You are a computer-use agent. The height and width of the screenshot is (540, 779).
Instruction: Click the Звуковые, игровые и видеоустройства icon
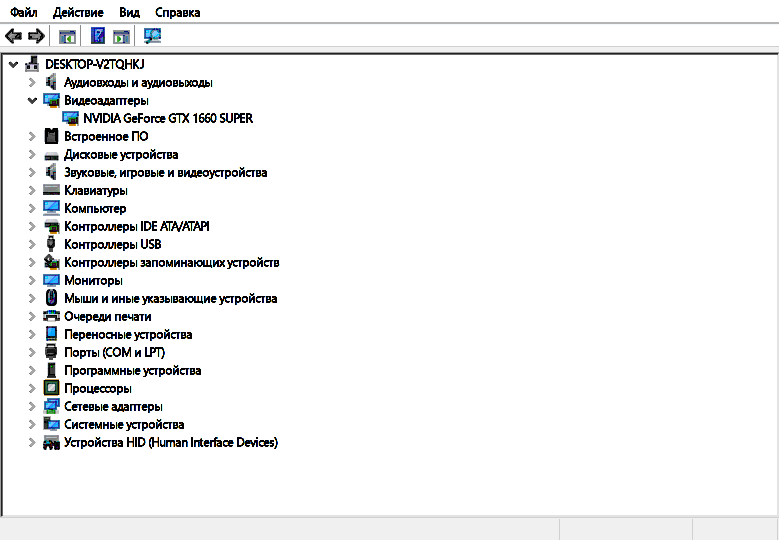[51, 172]
